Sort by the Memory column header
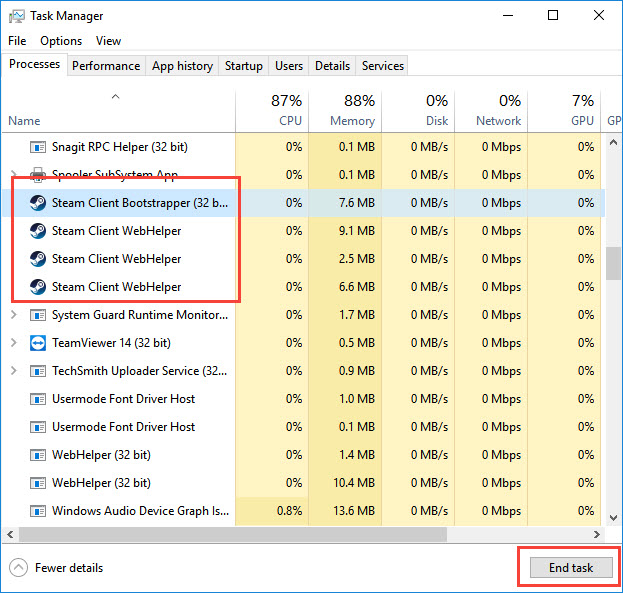The height and width of the screenshot is (593, 623). pos(345,111)
